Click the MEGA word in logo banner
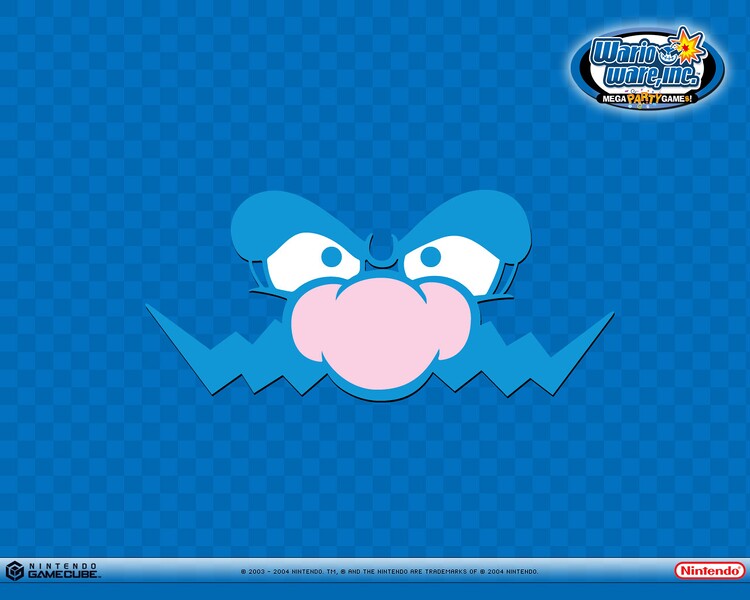This screenshot has width=750, height=600. (x=615, y=99)
